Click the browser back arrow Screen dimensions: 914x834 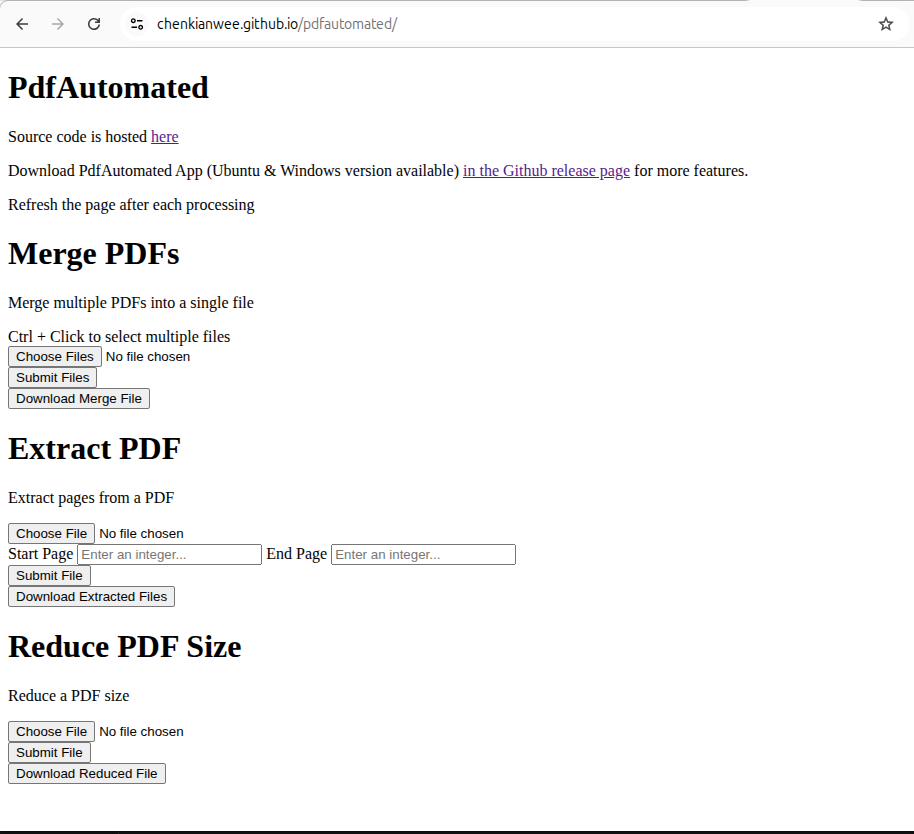click(x=22, y=24)
